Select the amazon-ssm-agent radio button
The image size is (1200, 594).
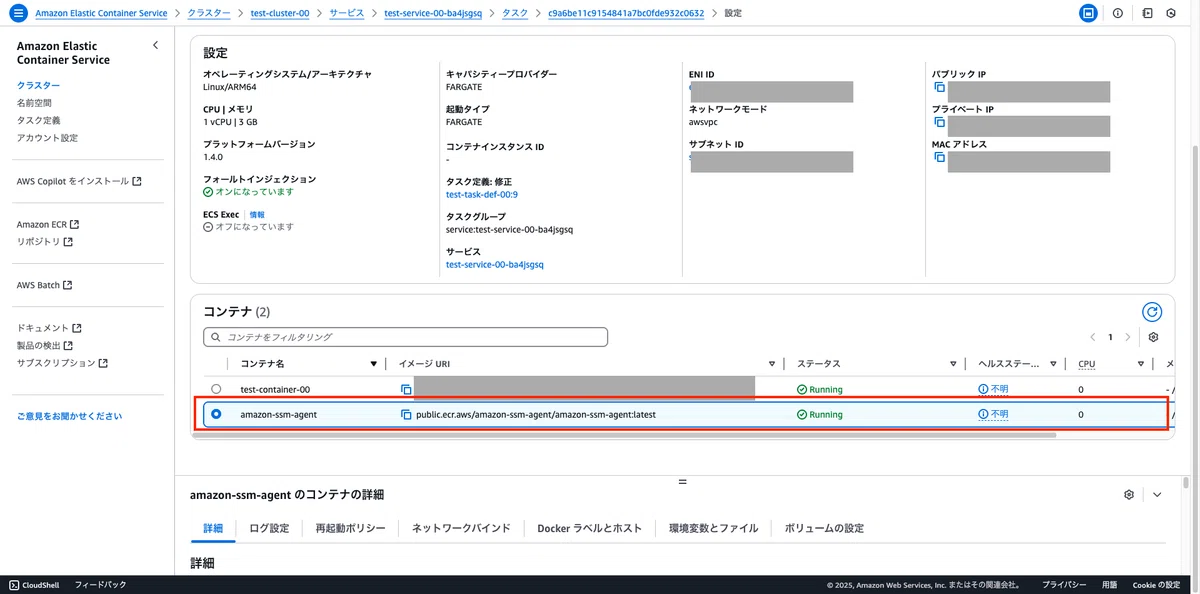pos(216,414)
